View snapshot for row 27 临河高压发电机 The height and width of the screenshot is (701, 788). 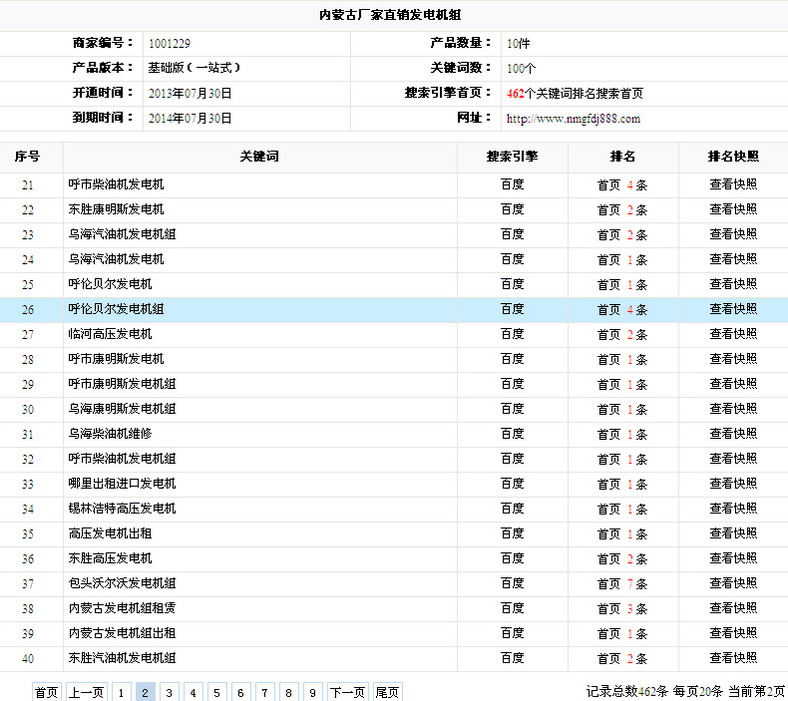click(x=733, y=334)
